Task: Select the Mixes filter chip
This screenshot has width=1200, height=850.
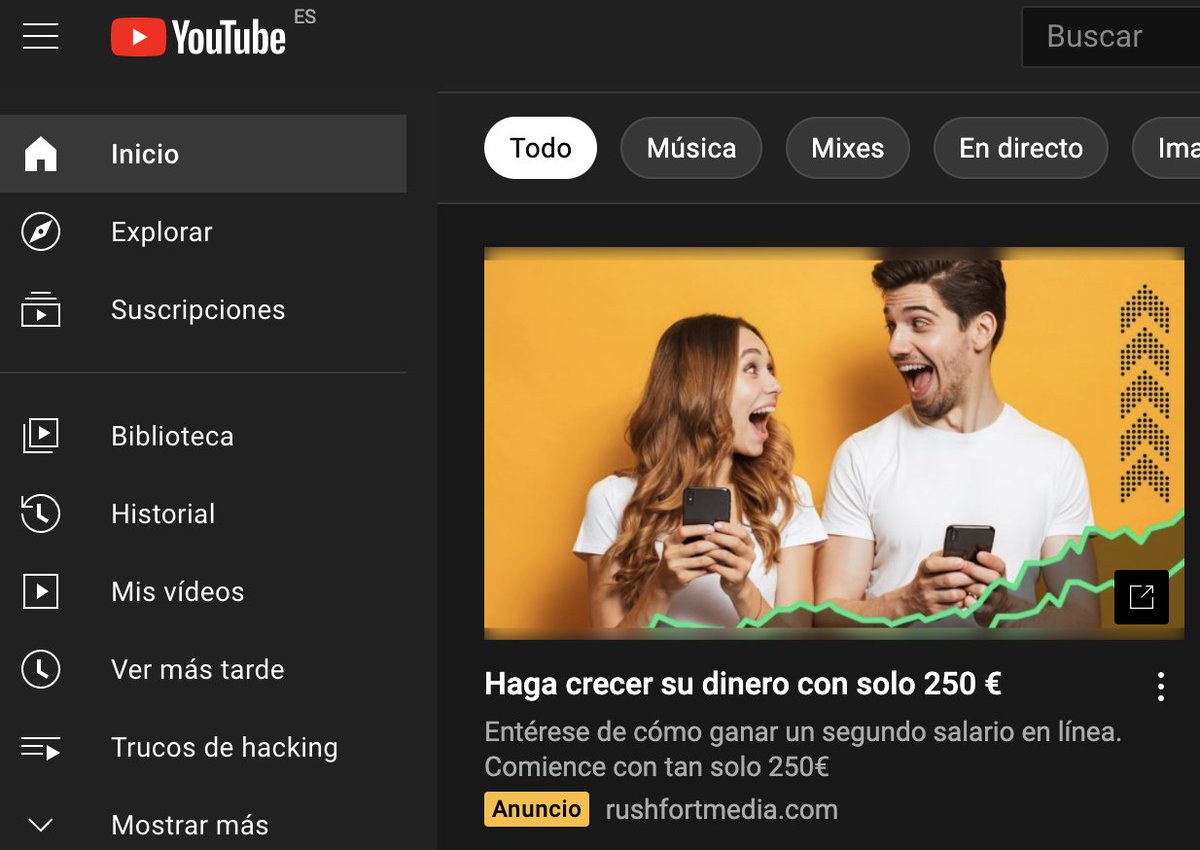Action: 847,147
